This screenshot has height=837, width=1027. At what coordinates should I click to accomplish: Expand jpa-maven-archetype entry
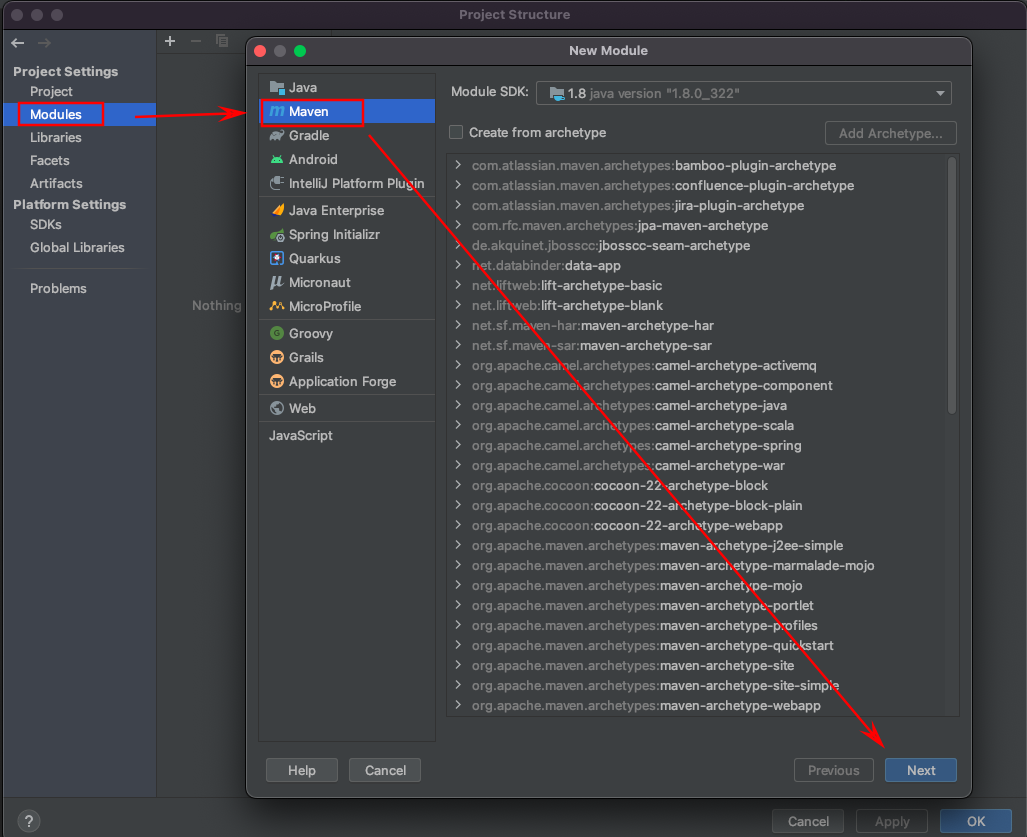pyautogui.click(x=458, y=225)
